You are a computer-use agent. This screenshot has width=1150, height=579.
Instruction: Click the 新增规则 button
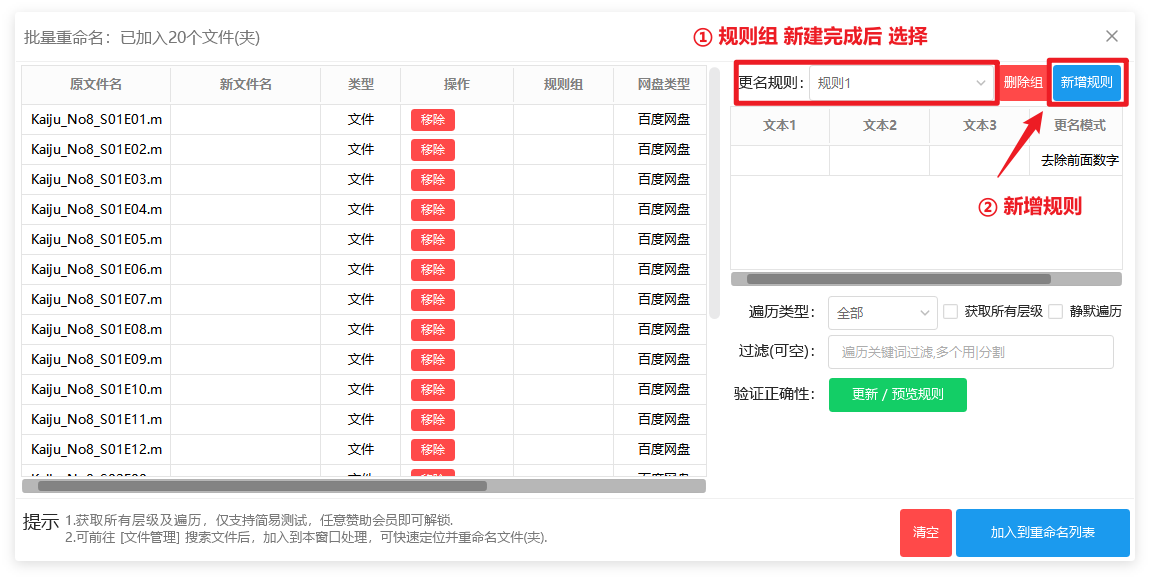click(1086, 83)
